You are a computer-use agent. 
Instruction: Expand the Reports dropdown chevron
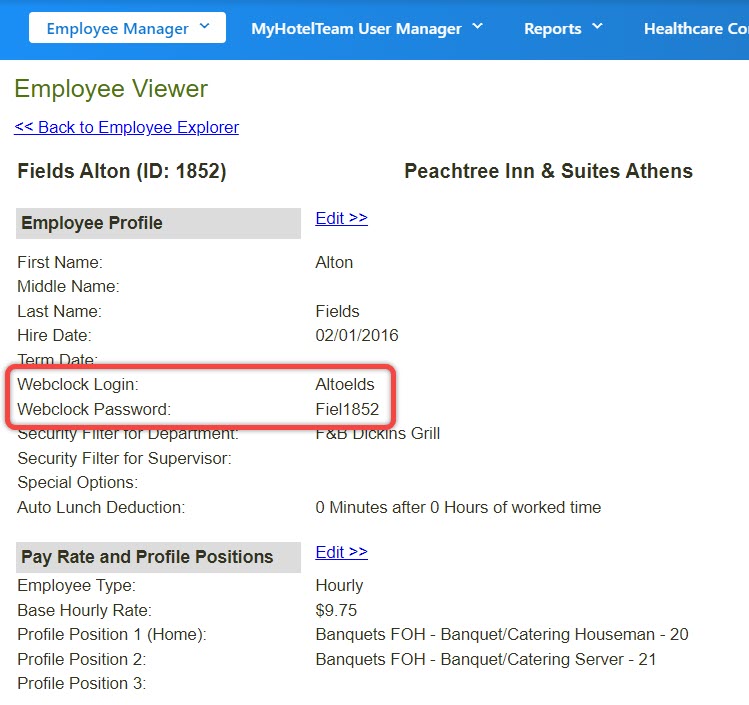(x=597, y=26)
